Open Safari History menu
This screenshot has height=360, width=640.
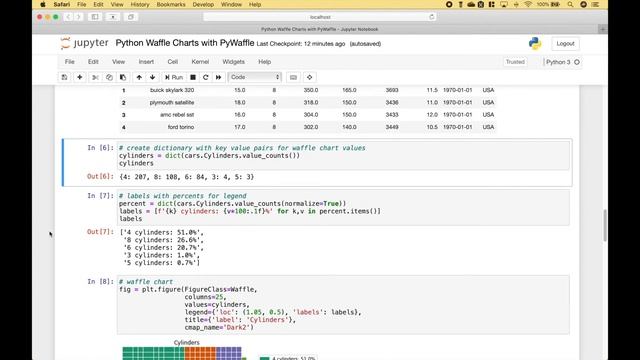tap(140, 4)
